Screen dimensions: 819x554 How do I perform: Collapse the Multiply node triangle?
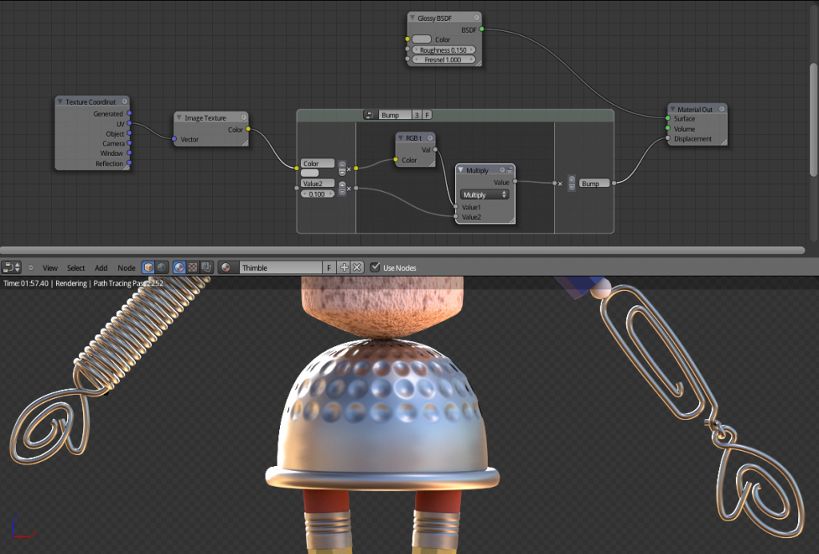click(461, 170)
